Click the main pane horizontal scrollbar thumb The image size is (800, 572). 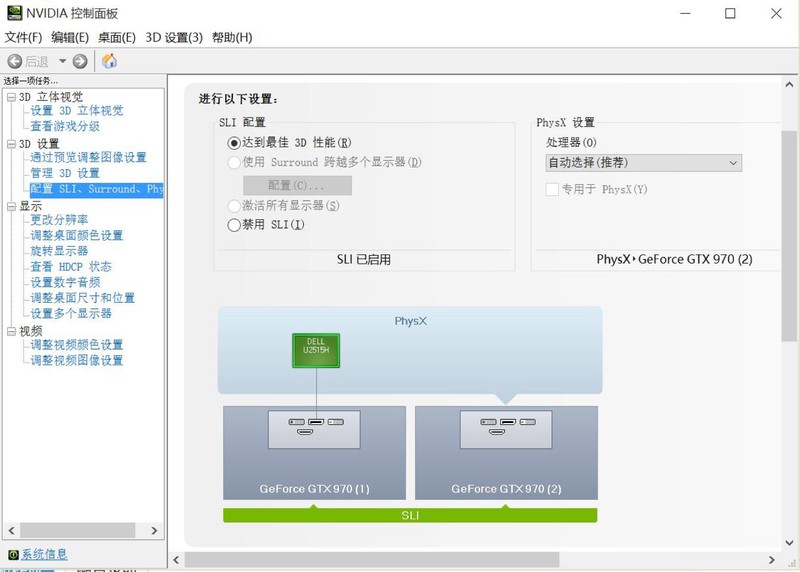(x=372, y=560)
